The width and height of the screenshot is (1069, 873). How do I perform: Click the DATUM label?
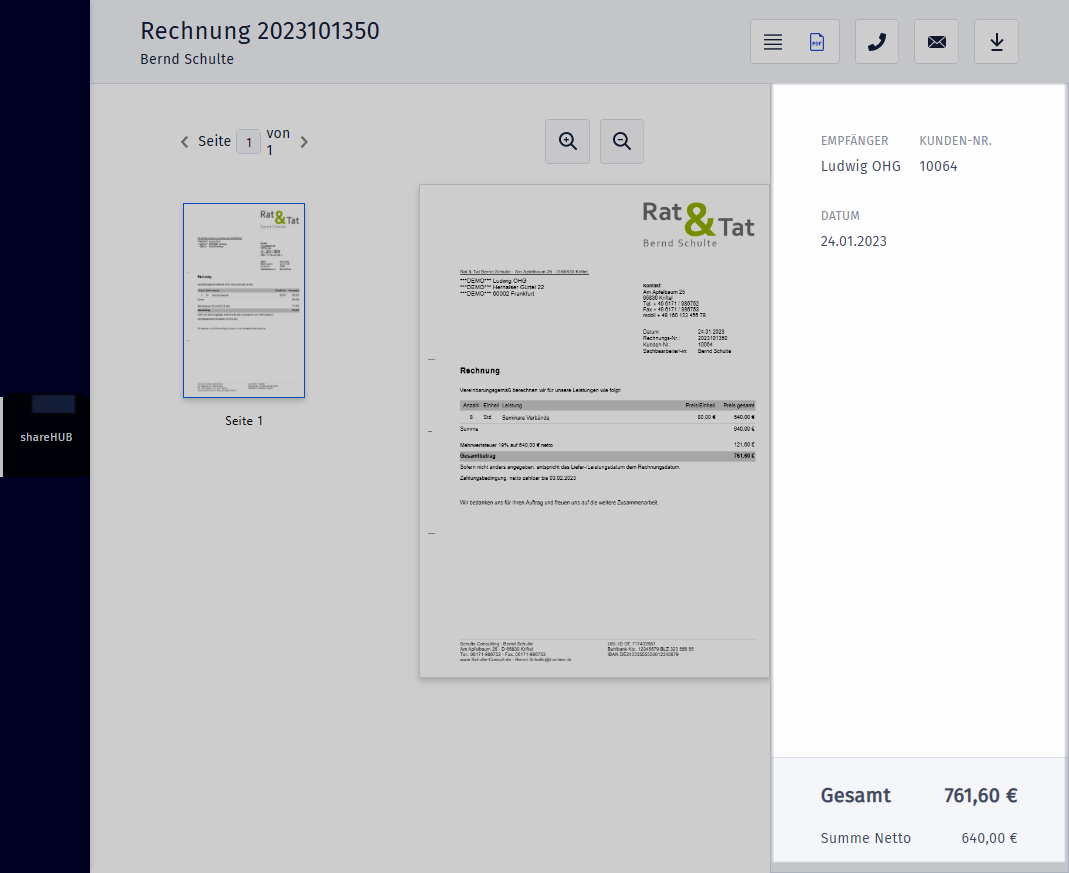[x=840, y=216]
